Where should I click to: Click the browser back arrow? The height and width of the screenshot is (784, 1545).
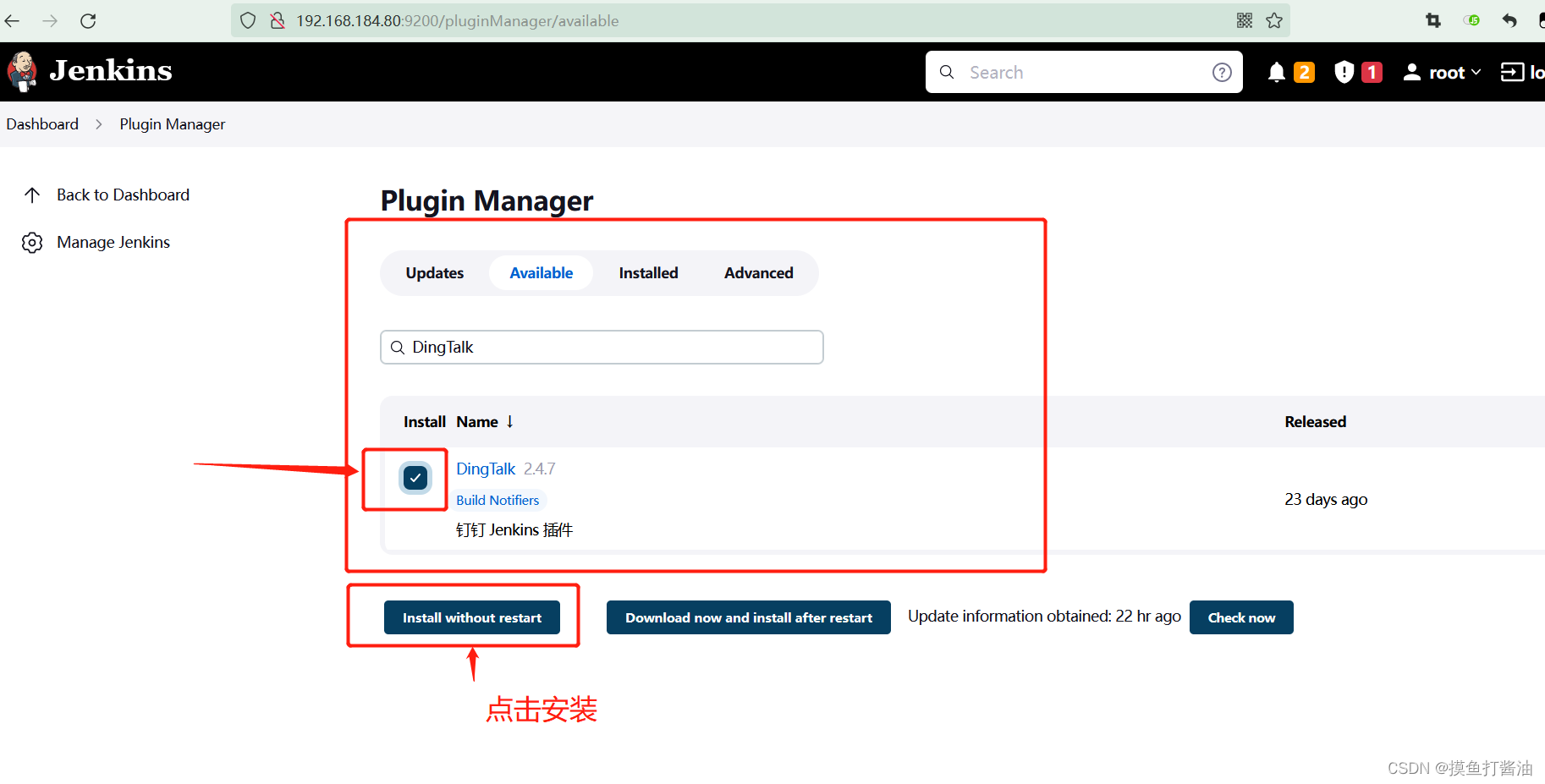pyautogui.click(x=12, y=21)
